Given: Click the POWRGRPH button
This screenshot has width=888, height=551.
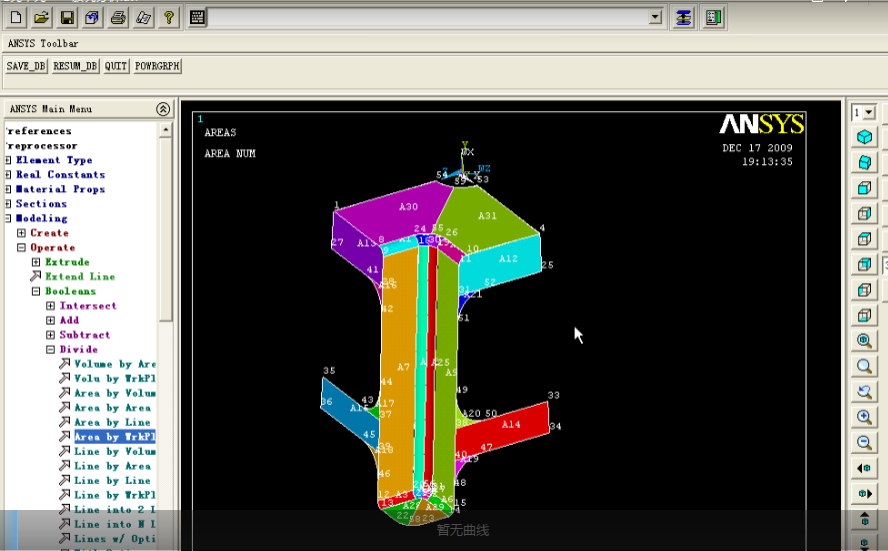Looking at the screenshot, I should coord(157,66).
